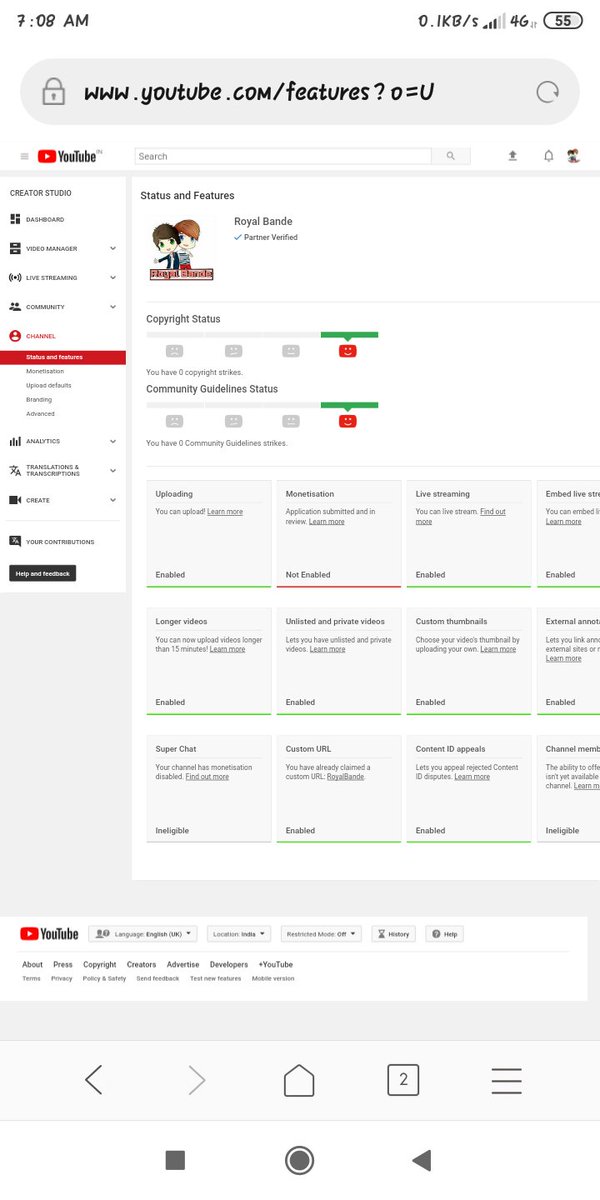Screen dimensions: 600x1200
Task: Click the Community people icon
Action: [15, 307]
